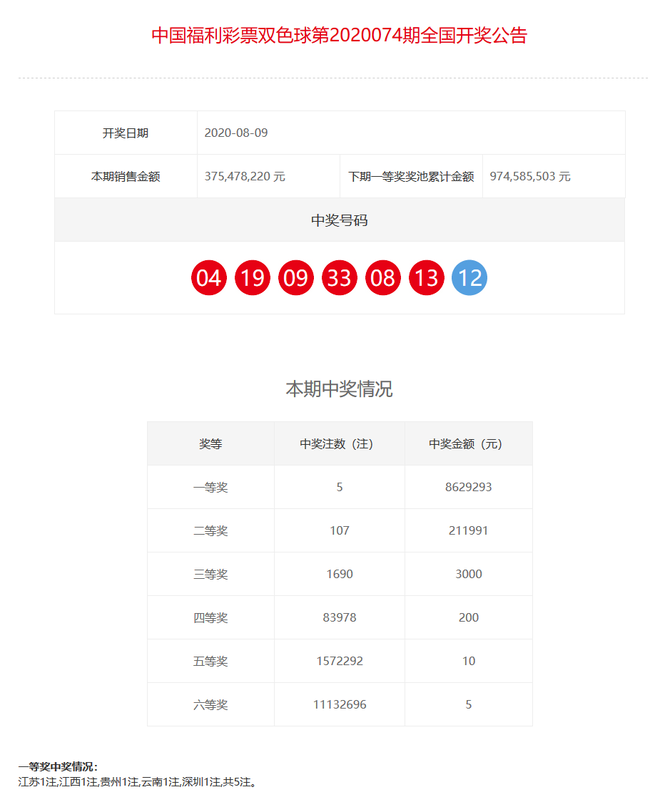Select the 一等奖 row label

pyautogui.click(x=211, y=487)
